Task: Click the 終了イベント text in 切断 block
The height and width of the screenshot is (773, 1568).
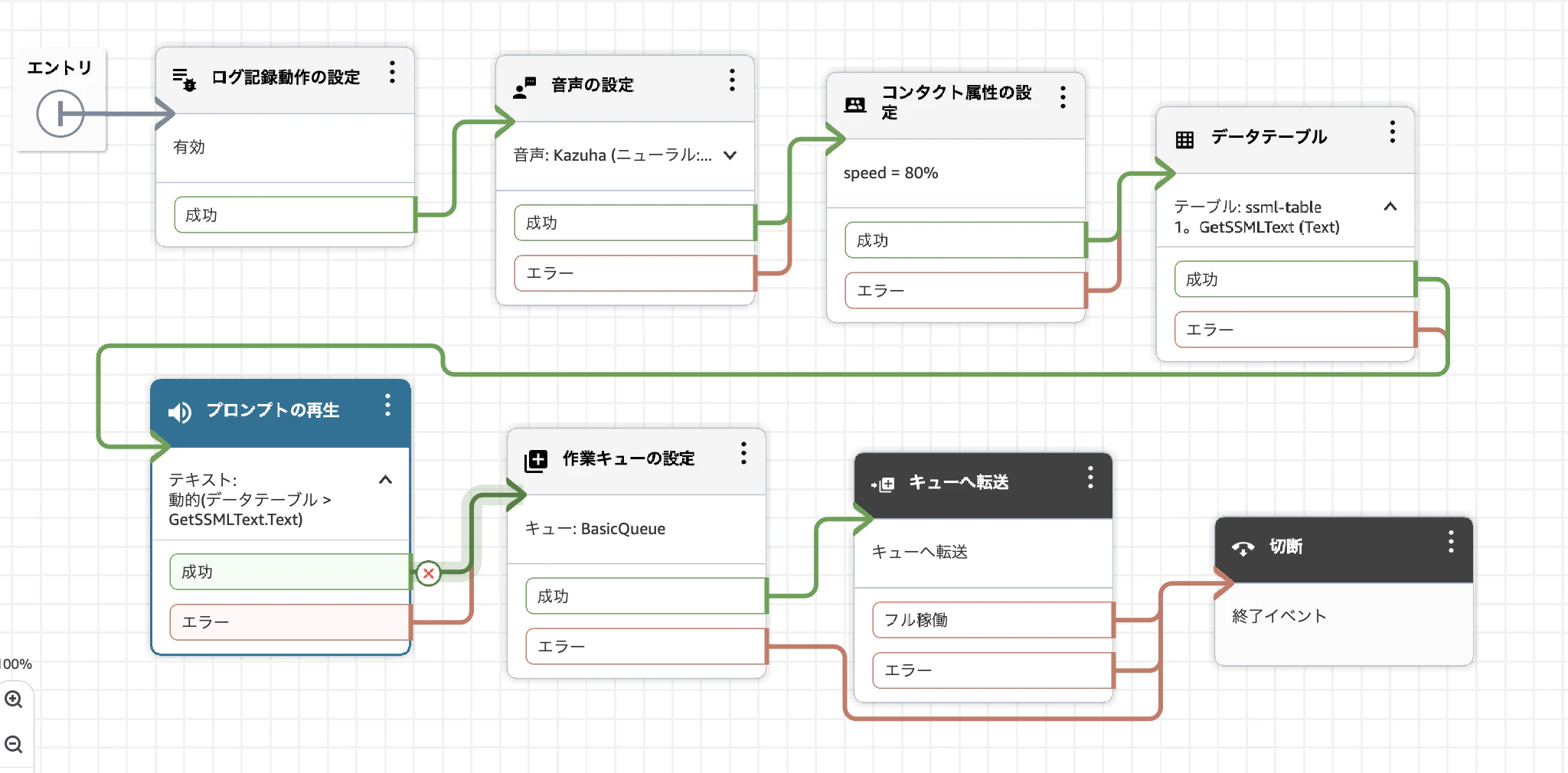Action: (1279, 616)
